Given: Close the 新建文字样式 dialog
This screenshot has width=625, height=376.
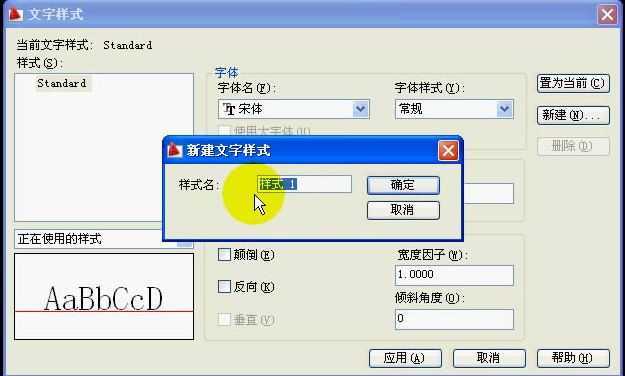Looking at the screenshot, I should click(x=448, y=151).
